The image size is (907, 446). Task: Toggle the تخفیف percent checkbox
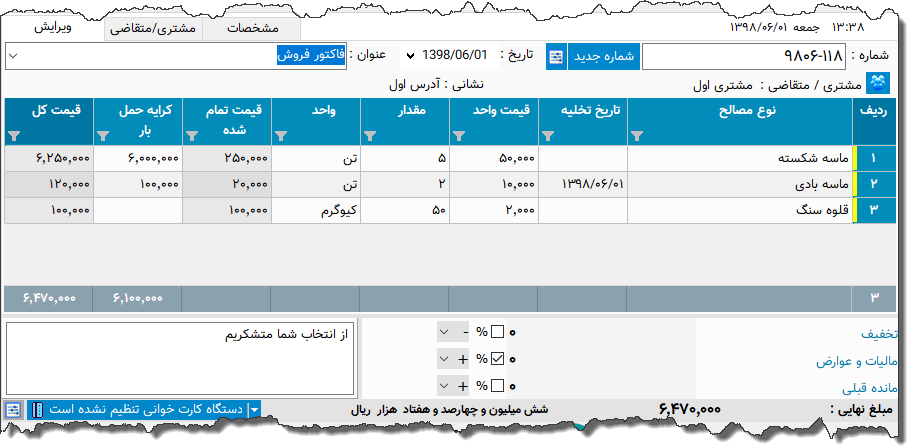pyautogui.click(x=497, y=333)
